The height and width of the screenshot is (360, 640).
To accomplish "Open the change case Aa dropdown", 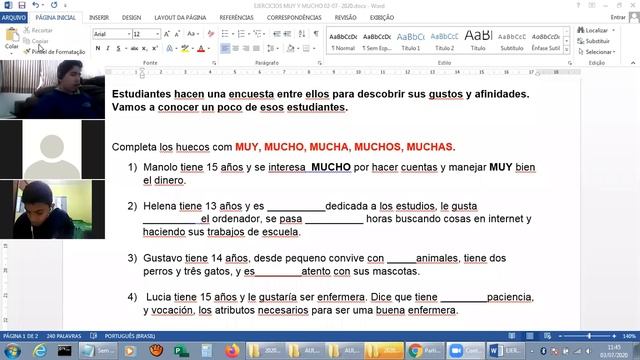I will coord(193,34).
